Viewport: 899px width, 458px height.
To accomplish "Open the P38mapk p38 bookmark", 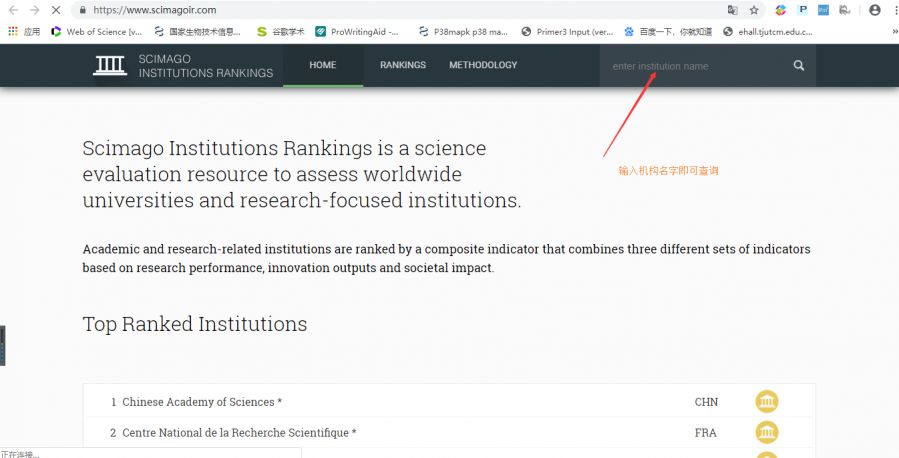I will point(463,32).
